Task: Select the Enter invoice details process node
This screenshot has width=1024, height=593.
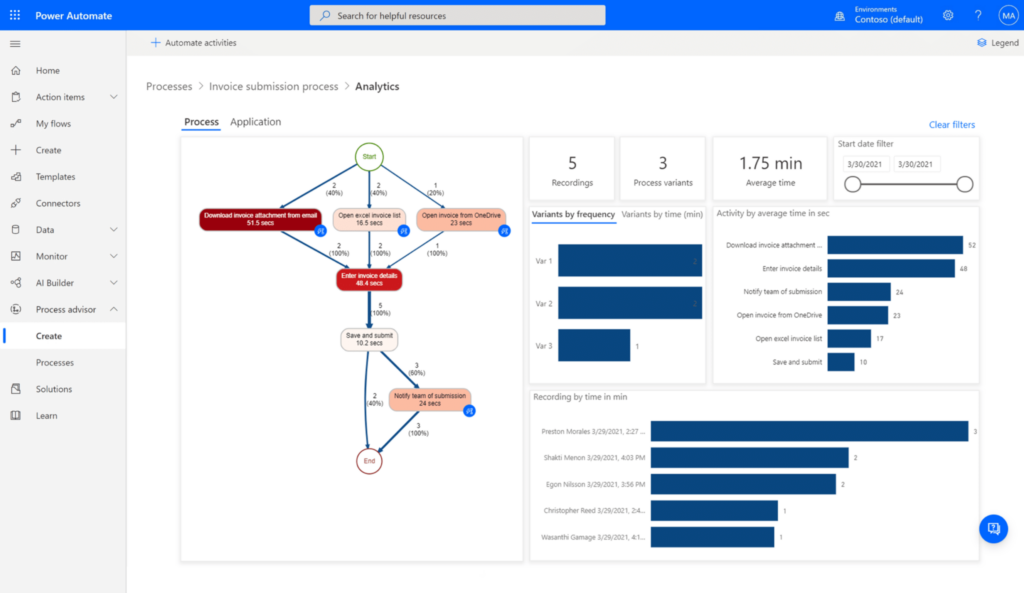Action: [369, 280]
